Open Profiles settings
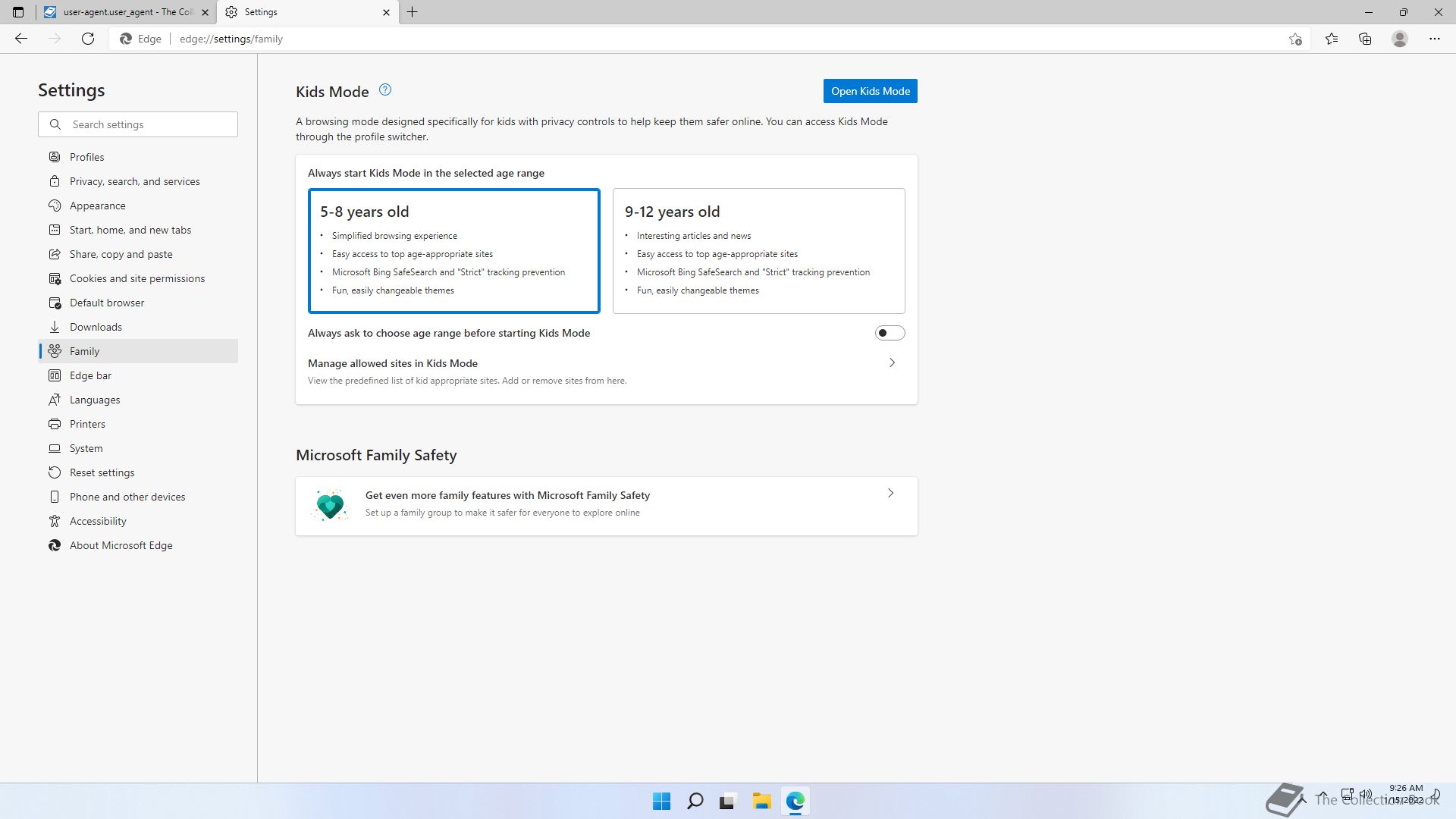The height and width of the screenshot is (819, 1456). (x=138, y=157)
